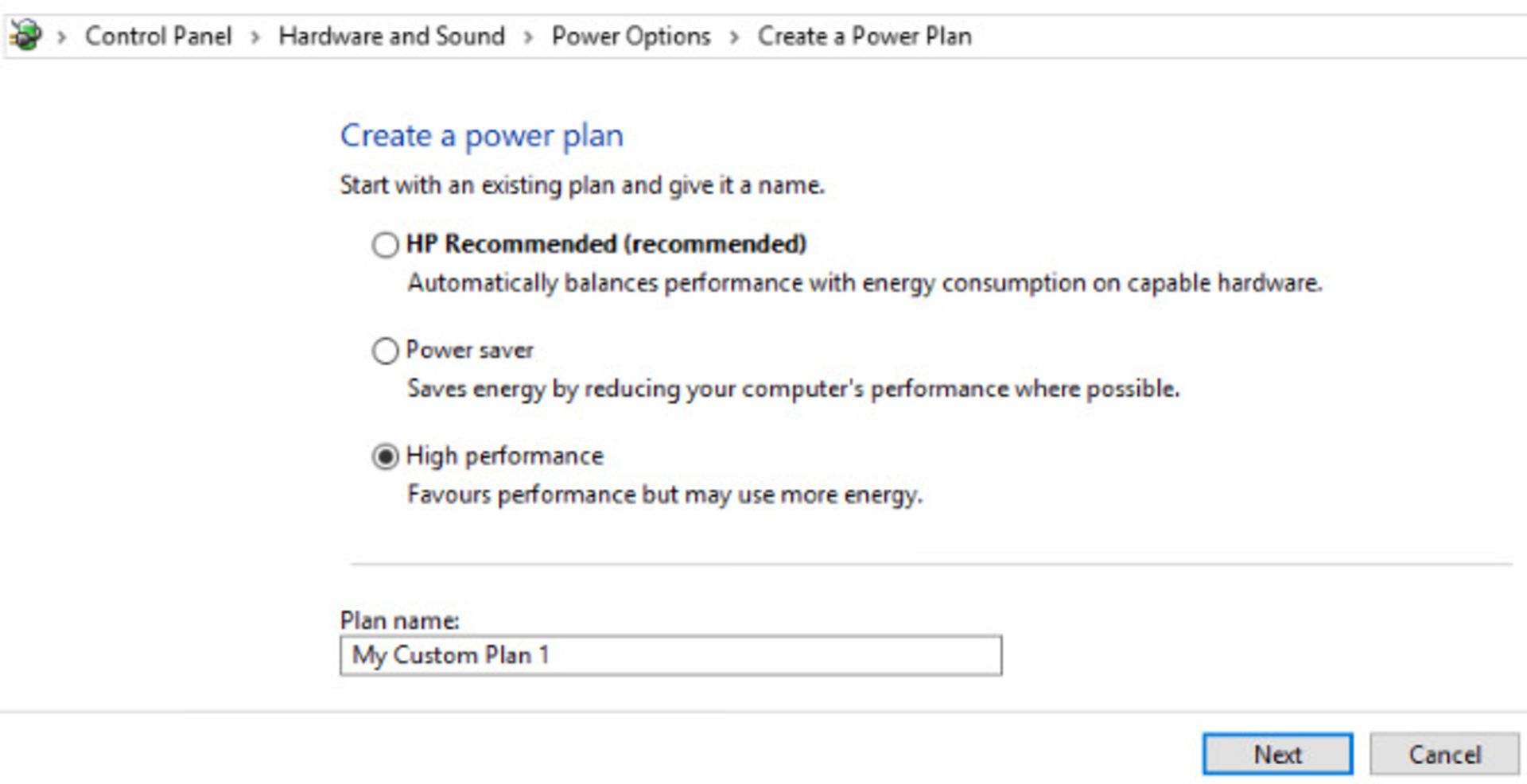Select the HP Recommended radio circle
Image resolution: width=1527 pixels, height=784 pixels.
coord(385,244)
